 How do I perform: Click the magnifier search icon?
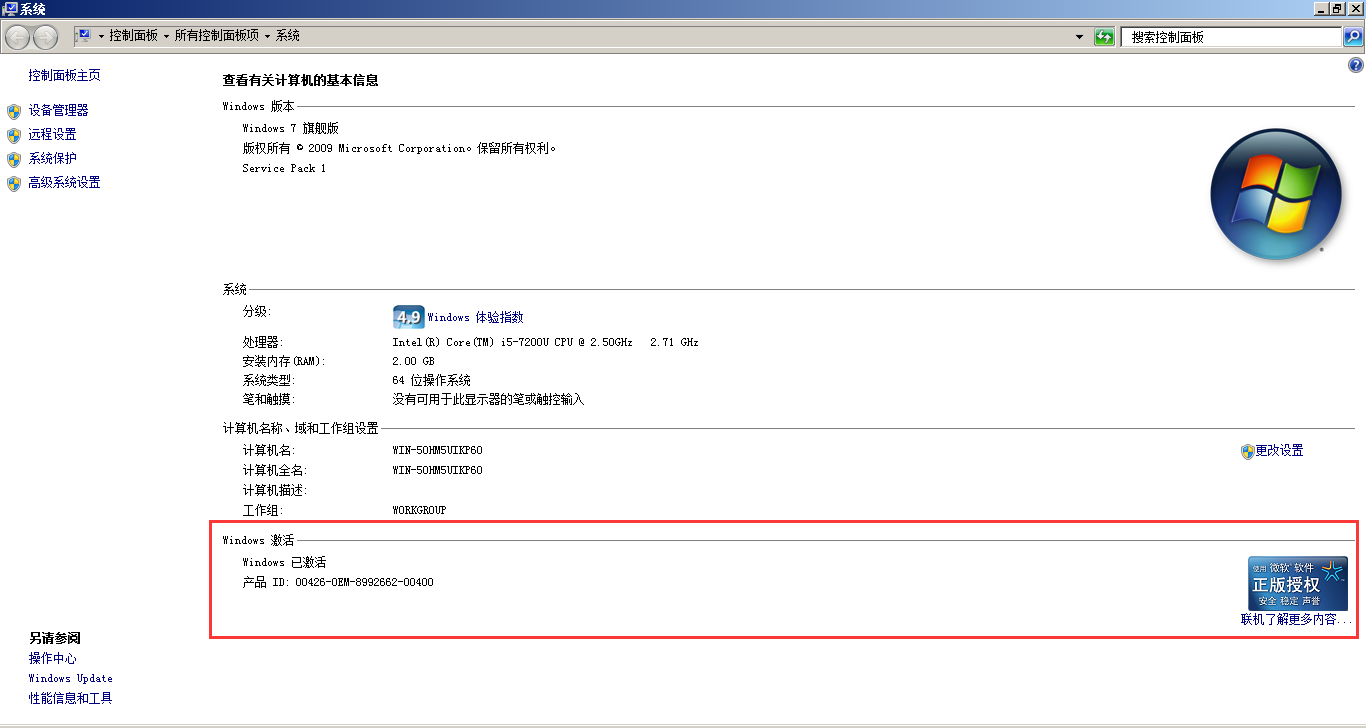(x=1352, y=37)
